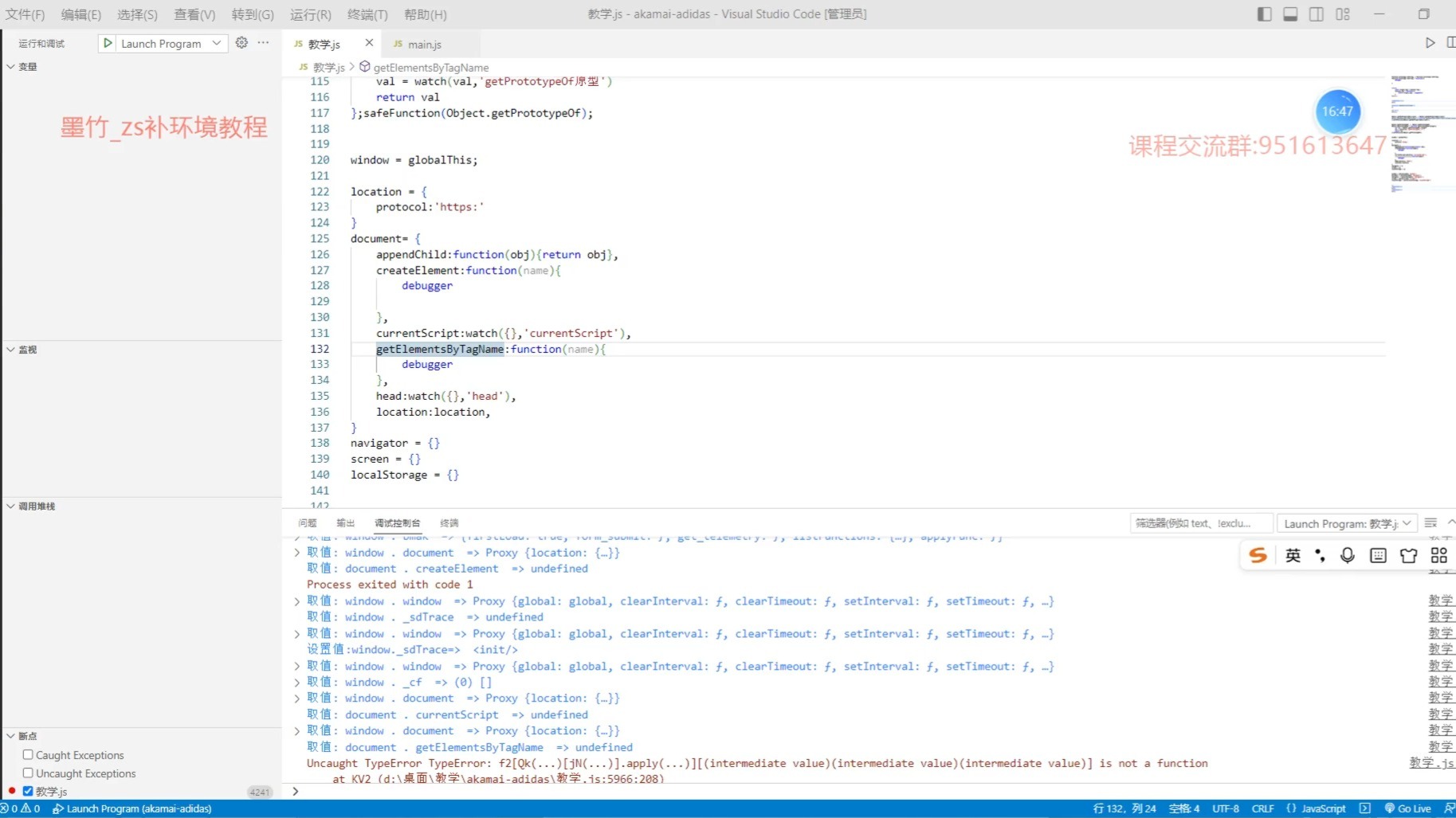
Task: Open the 终端(T) menu
Action: (x=367, y=14)
